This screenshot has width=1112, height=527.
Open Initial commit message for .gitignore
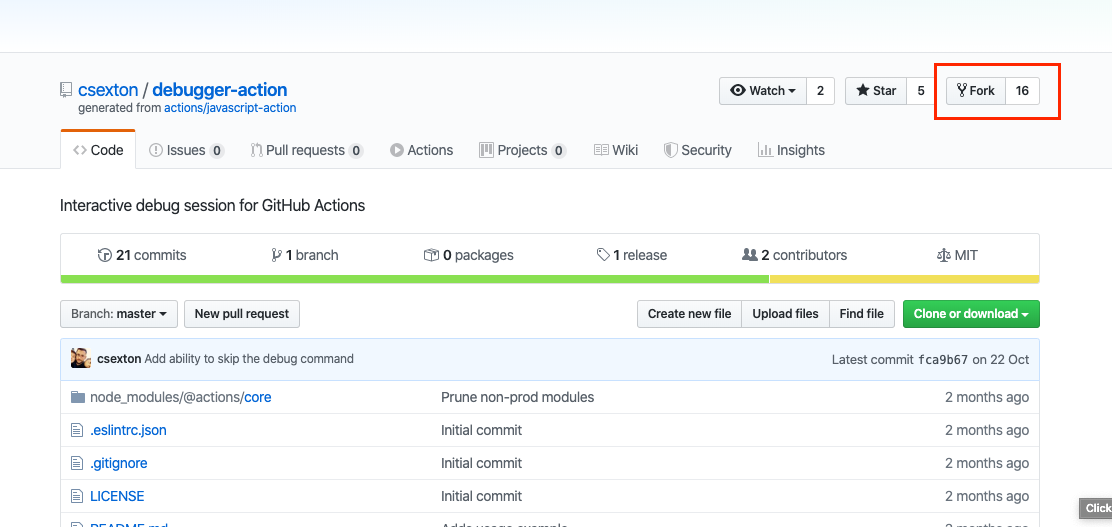(x=482, y=463)
